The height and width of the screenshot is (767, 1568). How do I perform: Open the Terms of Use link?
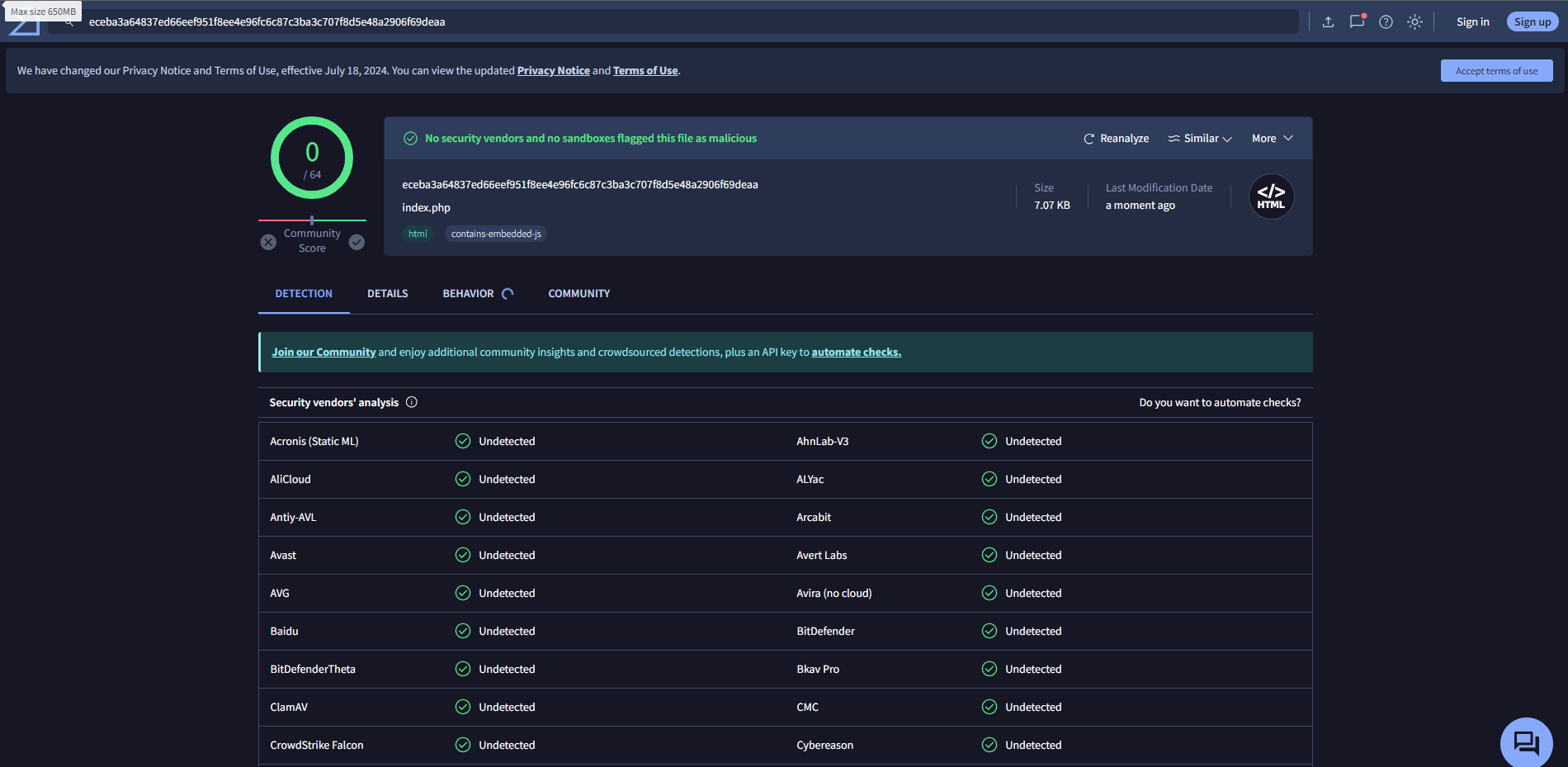click(645, 71)
